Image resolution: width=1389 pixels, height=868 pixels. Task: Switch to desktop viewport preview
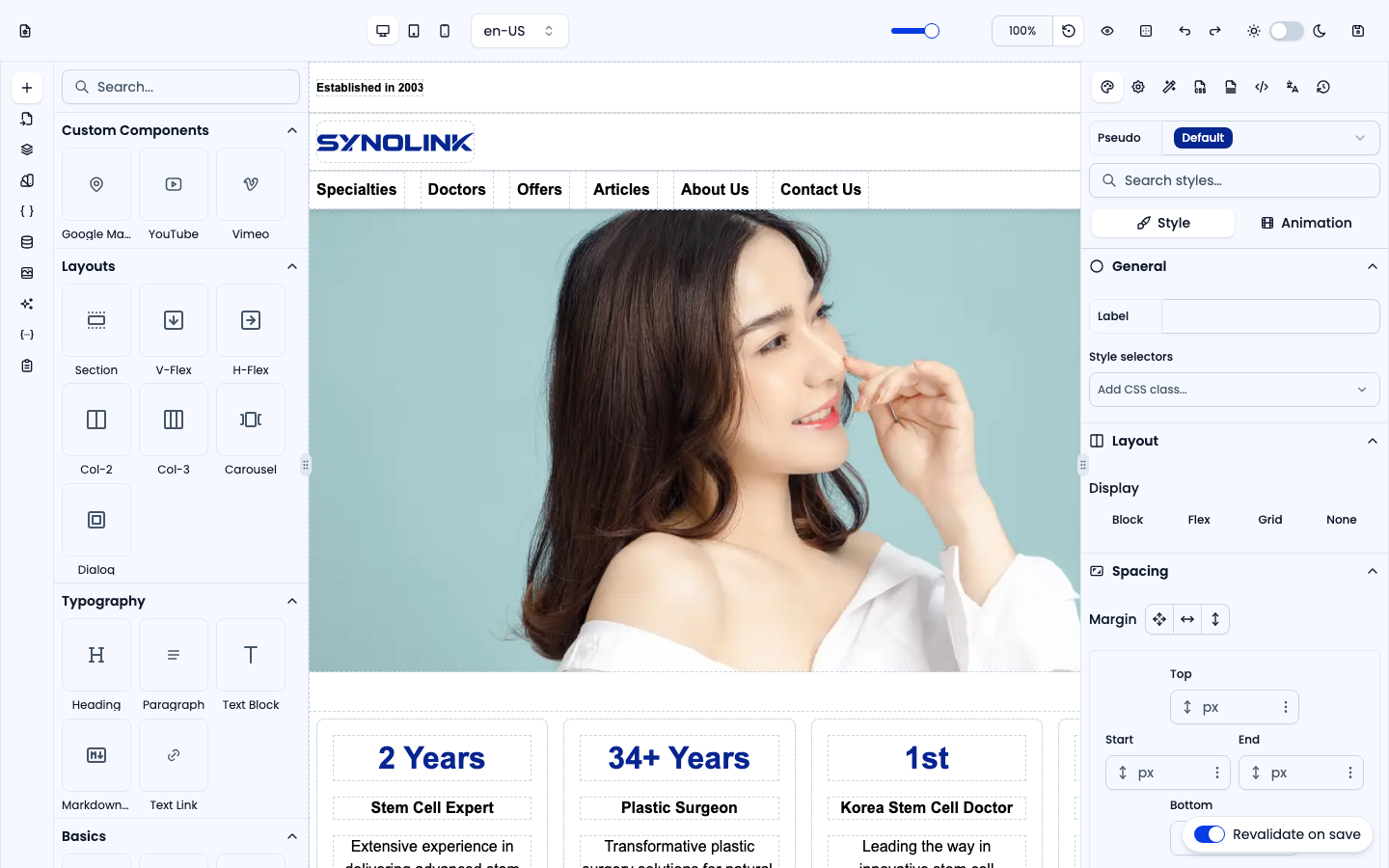coord(383,31)
